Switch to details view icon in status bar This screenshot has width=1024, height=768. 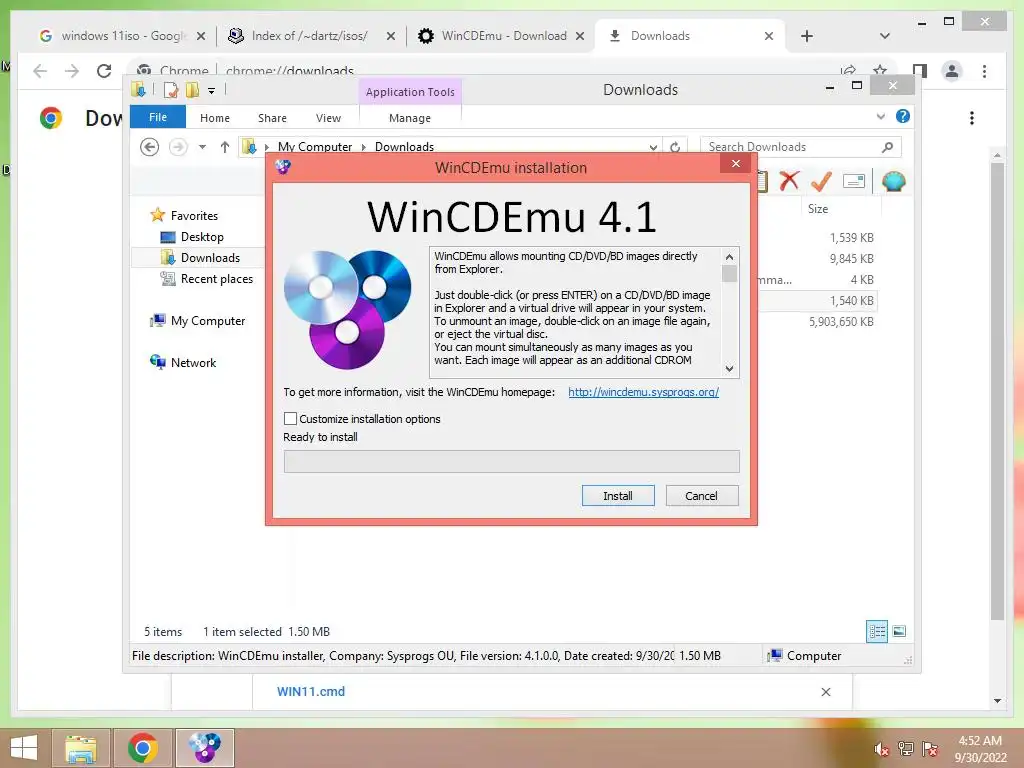tap(877, 631)
